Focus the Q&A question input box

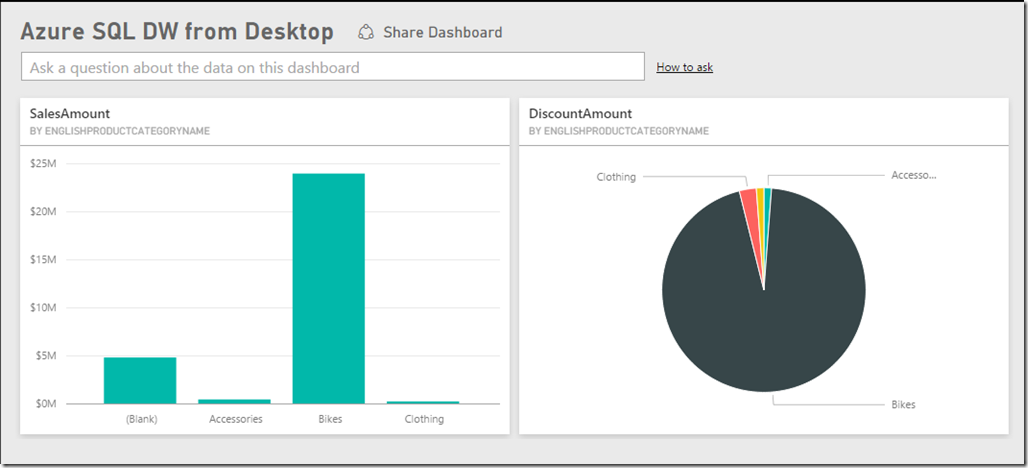(332, 67)
